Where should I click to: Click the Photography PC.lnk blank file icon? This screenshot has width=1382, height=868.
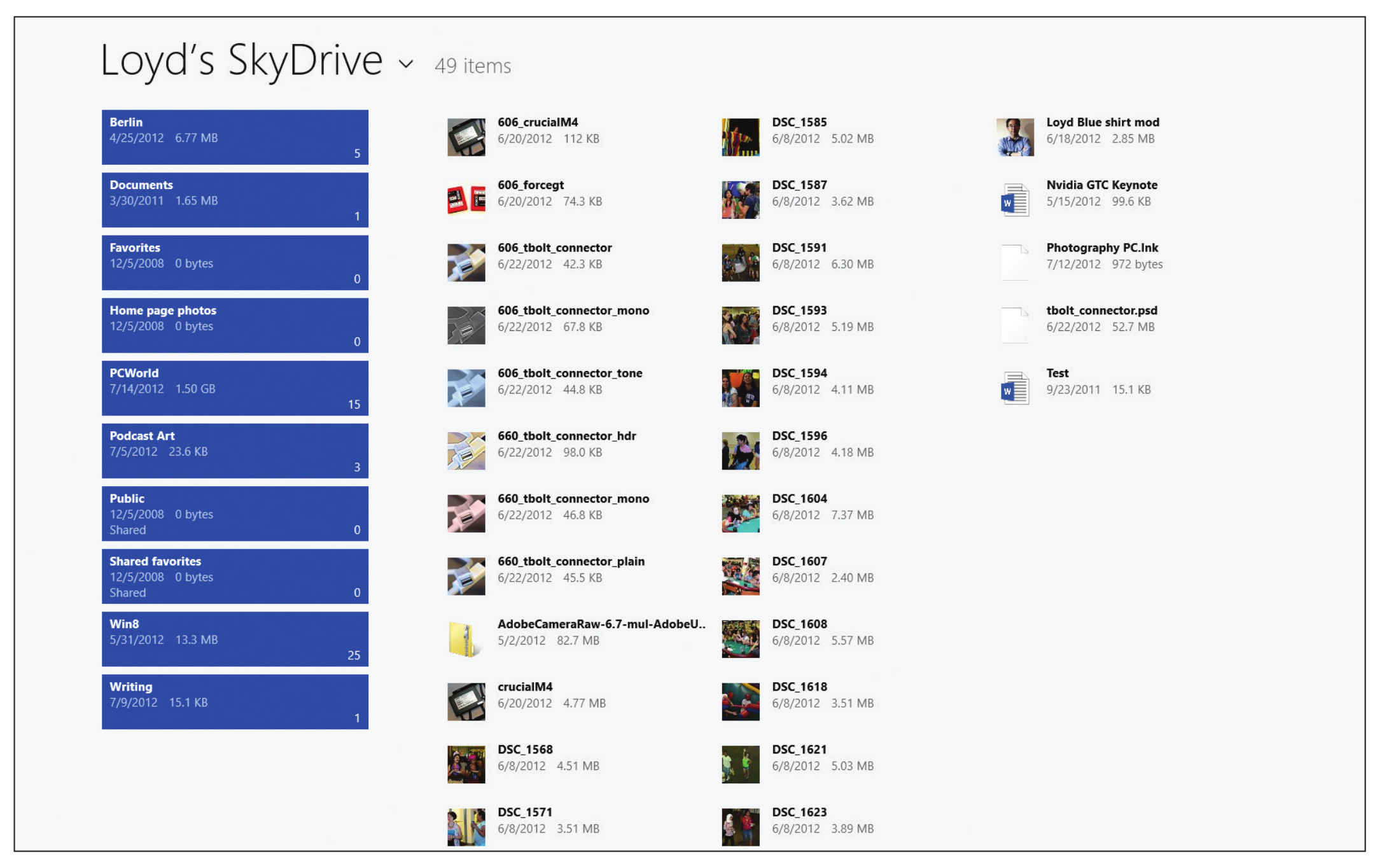[1015, 262]
